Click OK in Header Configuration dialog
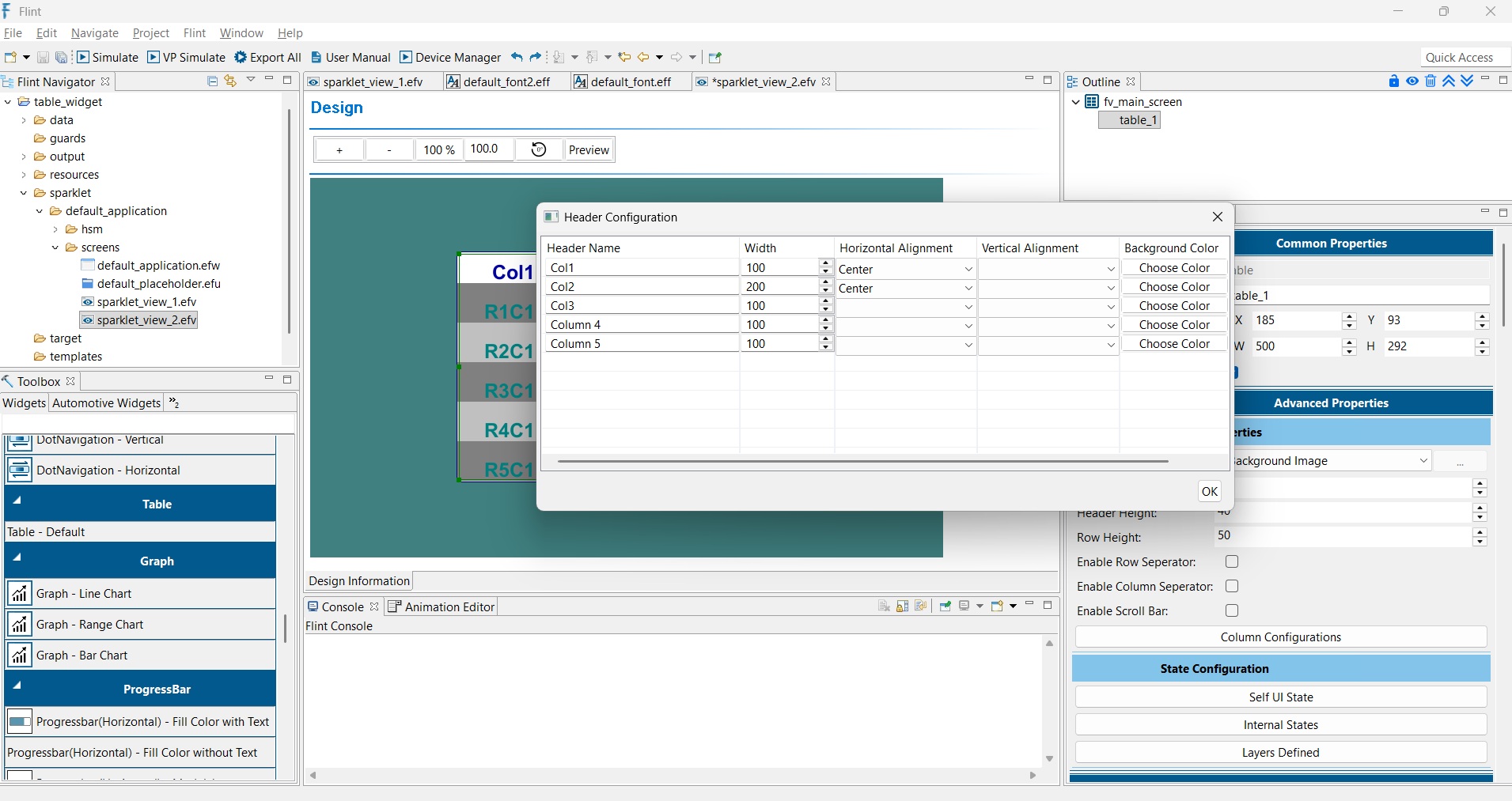Viewport: 1512px width, 801px height. pyautogui.click(x=1210, y=491)
